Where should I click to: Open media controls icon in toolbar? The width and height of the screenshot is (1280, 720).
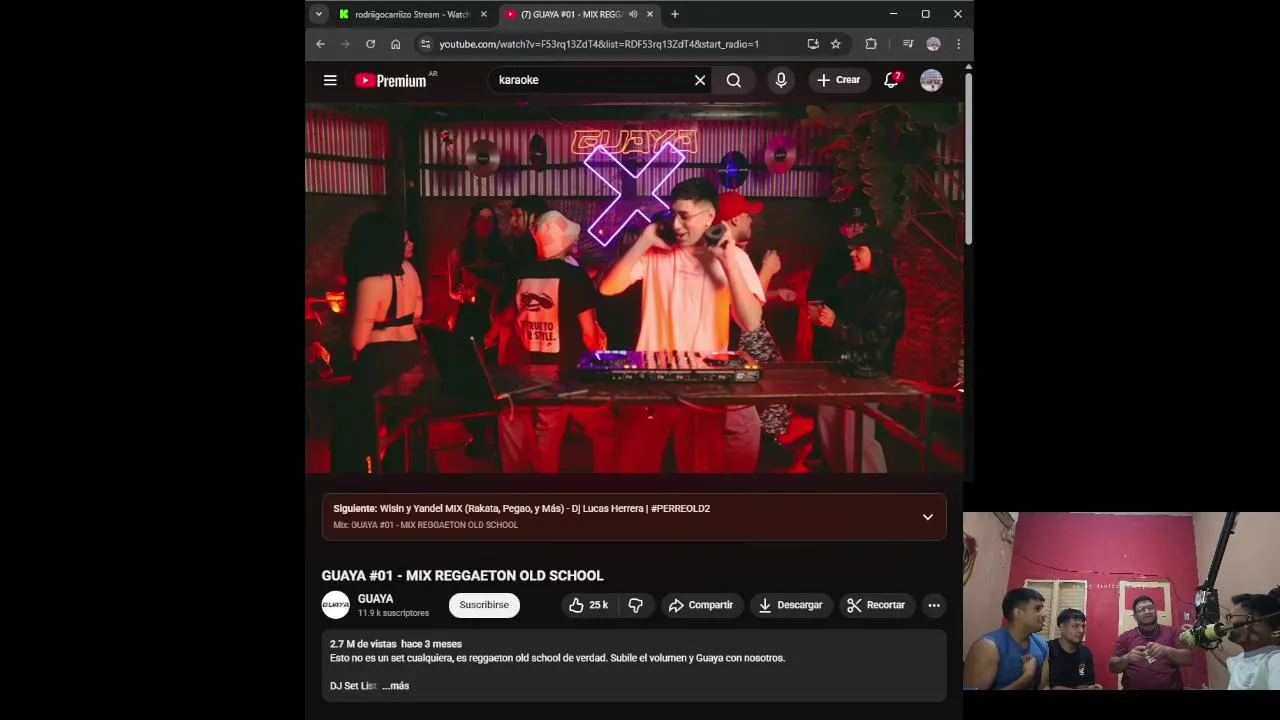click(908, 44)
